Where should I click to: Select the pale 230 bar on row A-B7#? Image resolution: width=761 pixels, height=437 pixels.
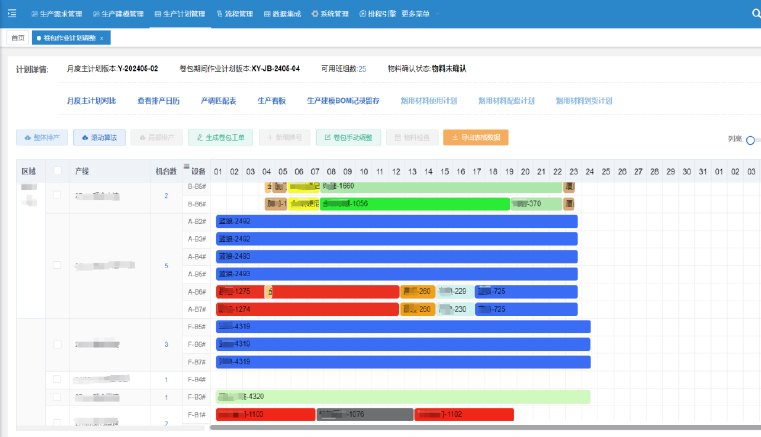coord(455,309)
